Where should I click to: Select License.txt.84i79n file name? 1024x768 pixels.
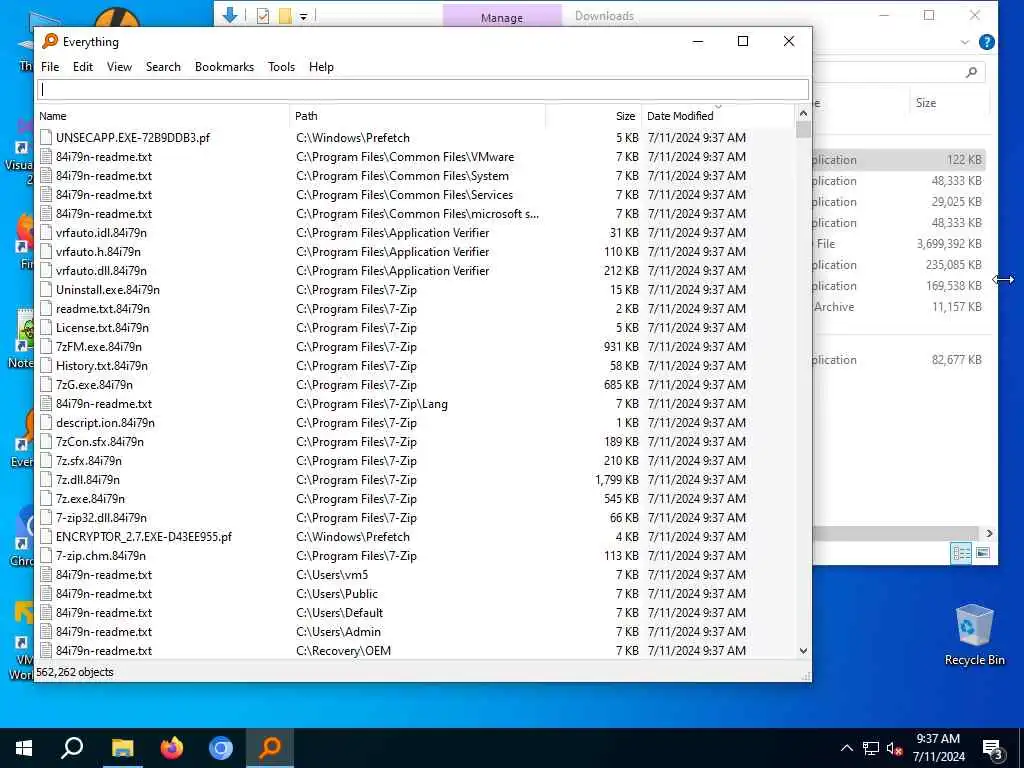(102, 327)
